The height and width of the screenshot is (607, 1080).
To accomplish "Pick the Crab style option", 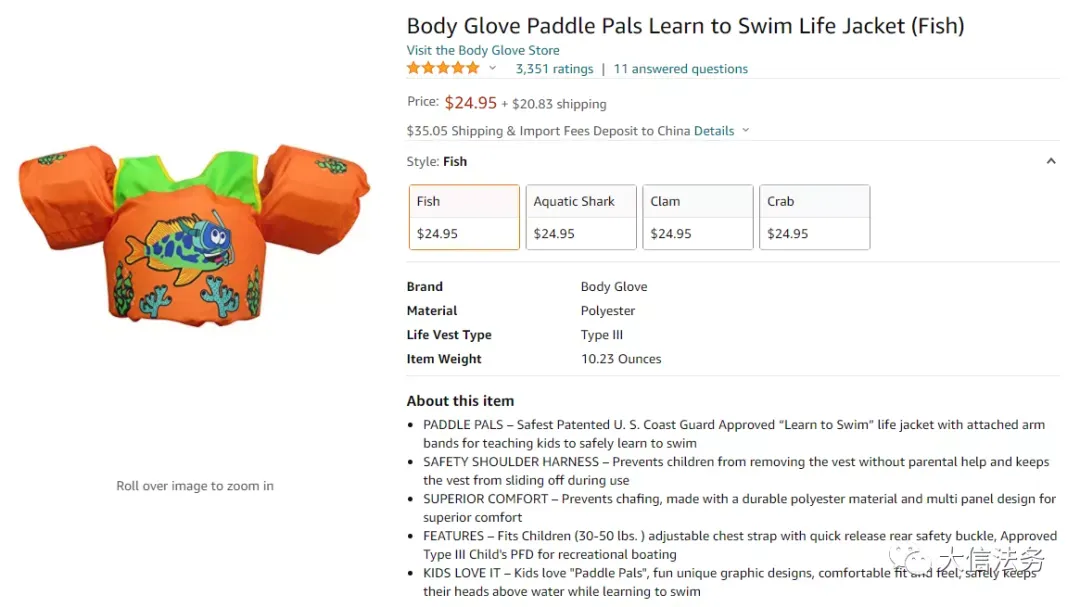I will (815, 217).
